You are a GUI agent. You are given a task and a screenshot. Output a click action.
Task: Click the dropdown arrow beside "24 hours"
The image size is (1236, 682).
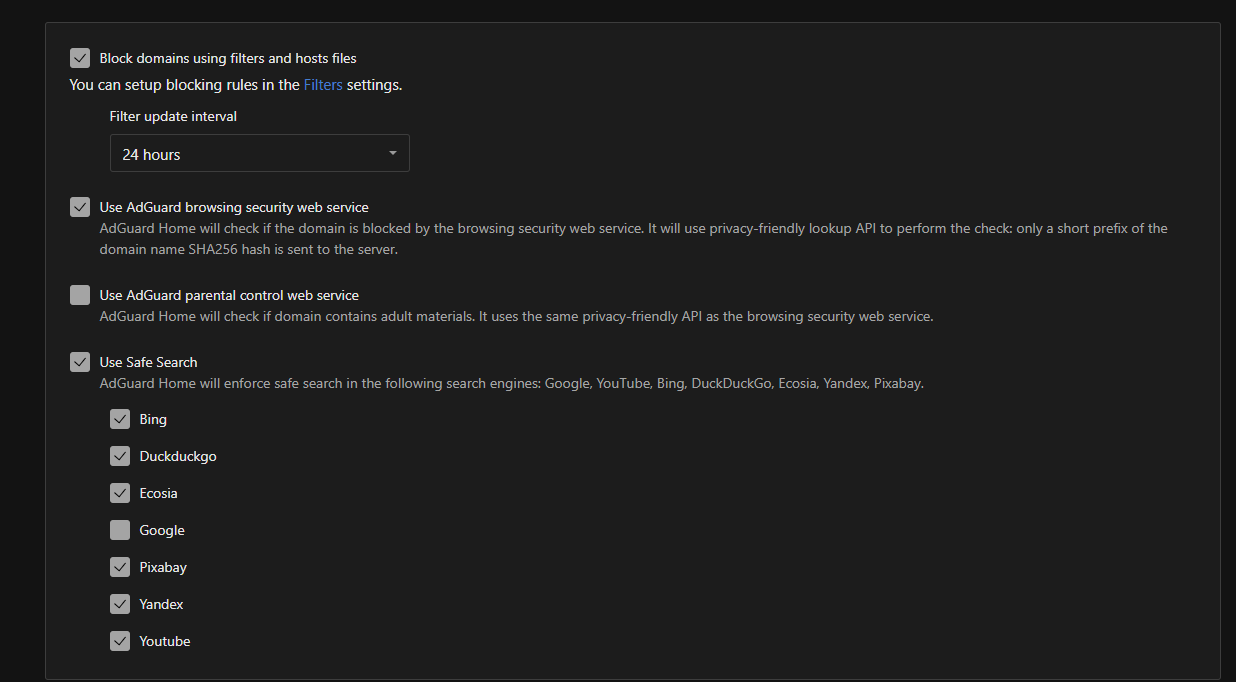point(393,153)
